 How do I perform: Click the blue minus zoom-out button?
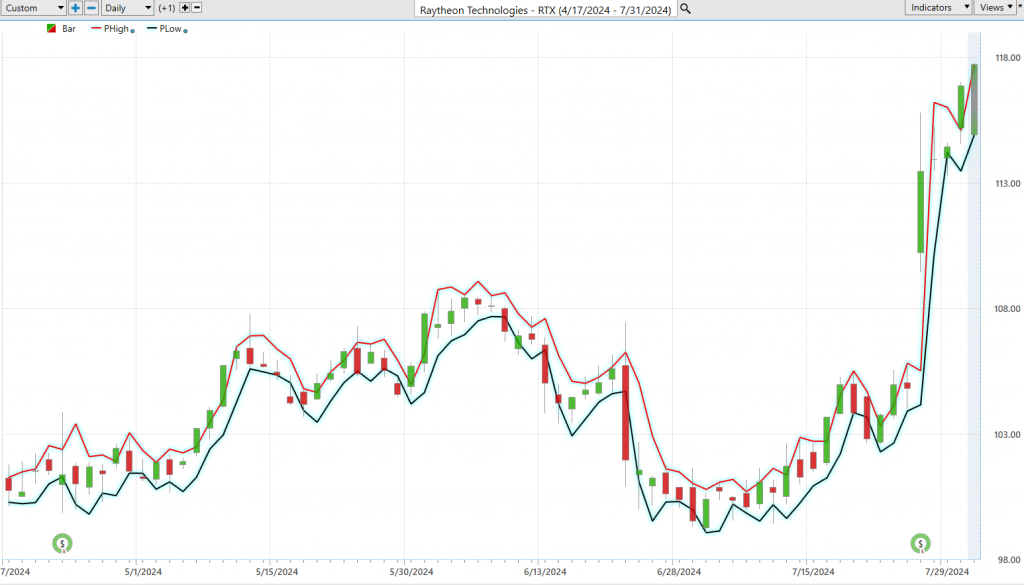91,8
